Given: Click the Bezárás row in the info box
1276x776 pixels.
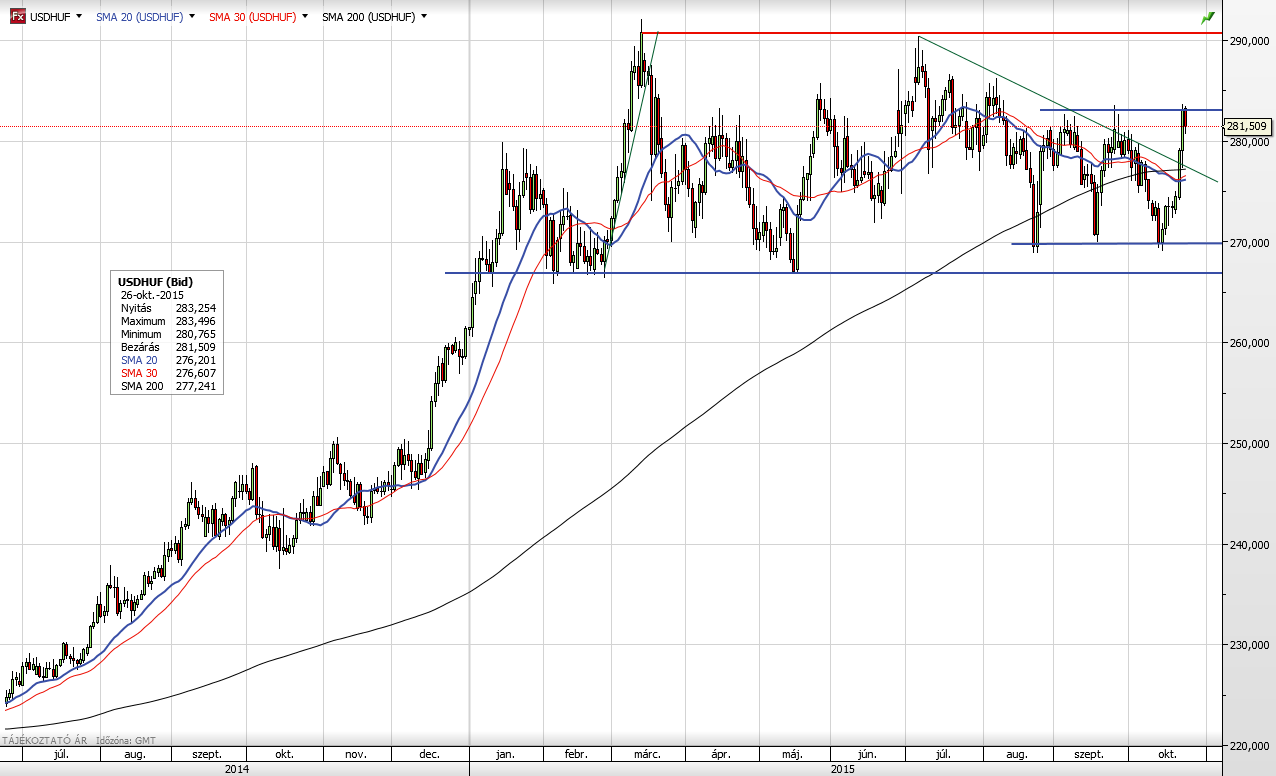Looking at the screenshot, I should coord(168,347).
